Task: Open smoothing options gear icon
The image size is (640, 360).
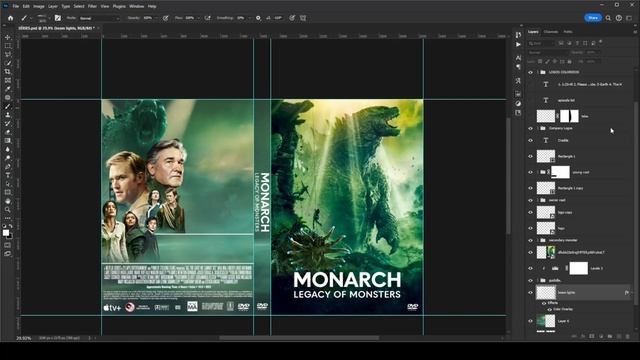Action: (x=258, y=18)
